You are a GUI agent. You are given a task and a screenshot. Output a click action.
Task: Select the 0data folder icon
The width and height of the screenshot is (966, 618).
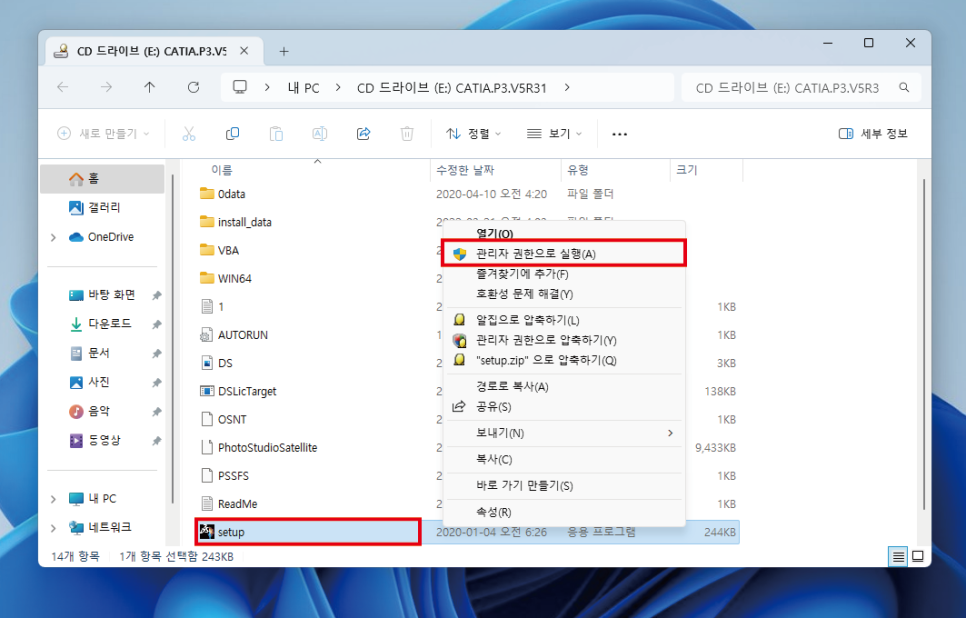pyautogui.click(x=207, y=193)
